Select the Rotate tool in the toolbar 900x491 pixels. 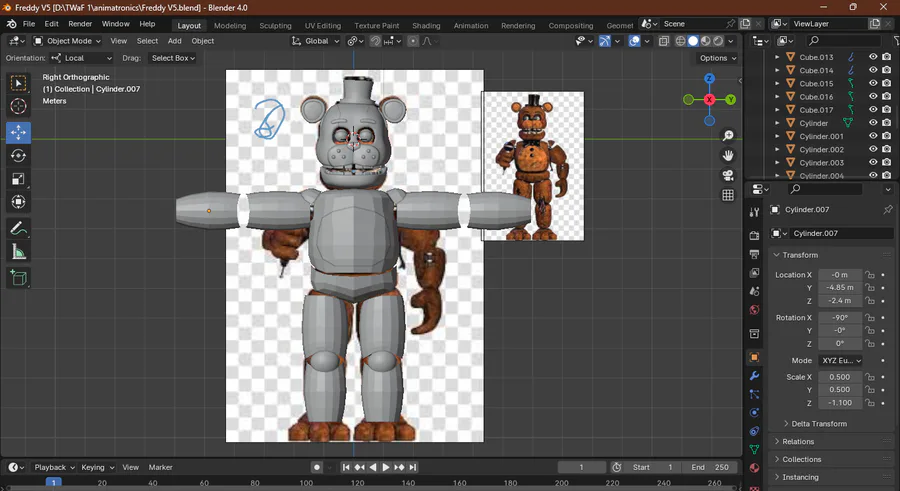tap(18, 156)
